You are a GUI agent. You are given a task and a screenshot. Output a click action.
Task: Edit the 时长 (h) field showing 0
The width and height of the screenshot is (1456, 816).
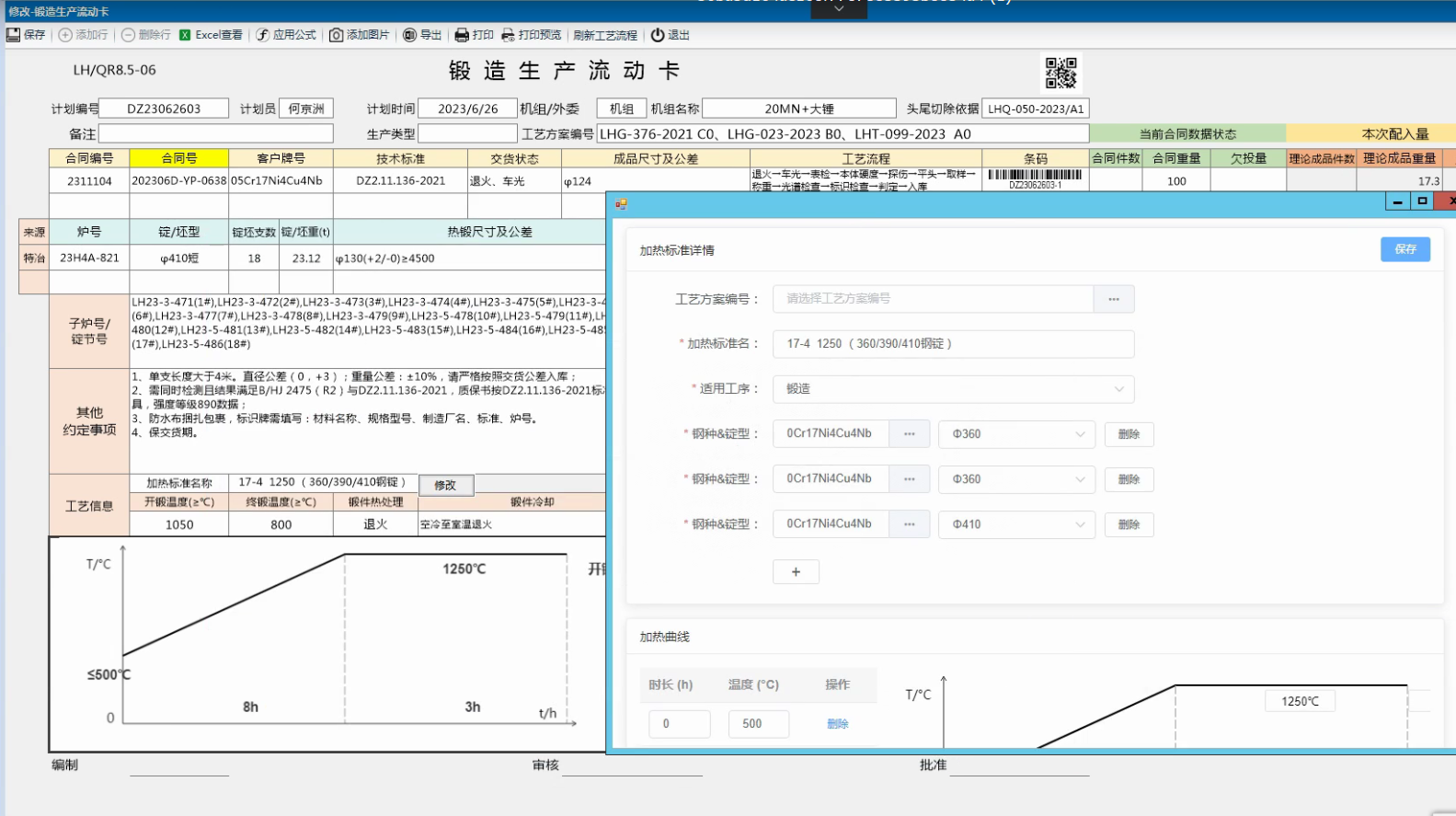[680, 724]
